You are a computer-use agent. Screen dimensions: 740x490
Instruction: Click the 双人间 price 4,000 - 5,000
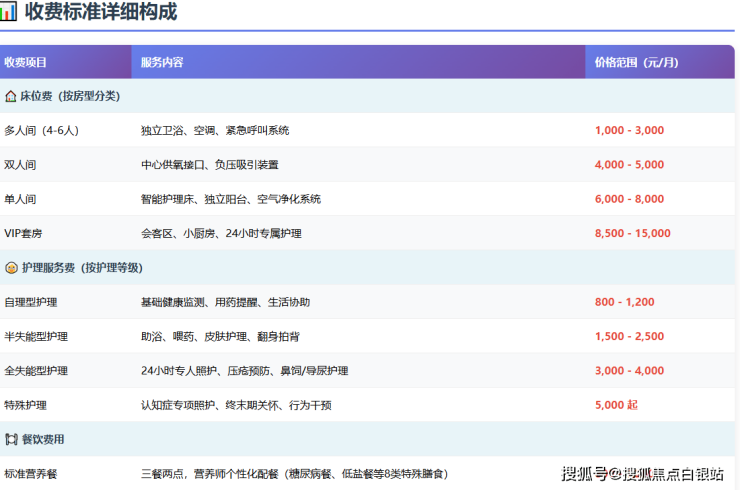[x=629, y=165]
